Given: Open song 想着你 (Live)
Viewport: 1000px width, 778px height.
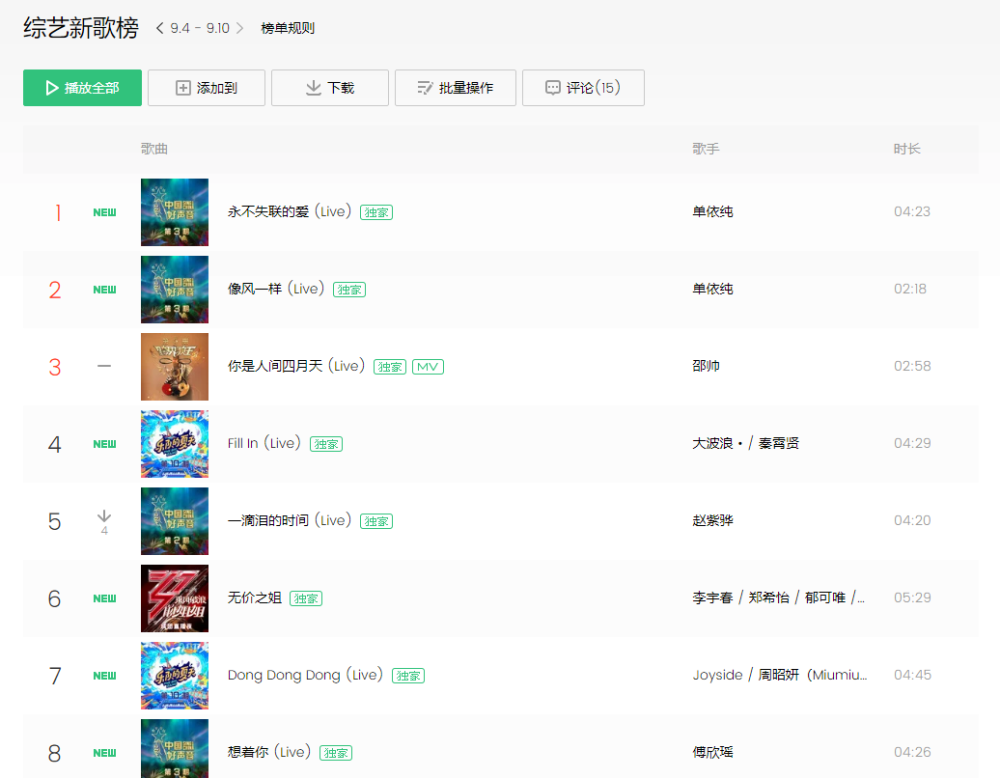Looking at the screenshot, I should click(269, 752).
